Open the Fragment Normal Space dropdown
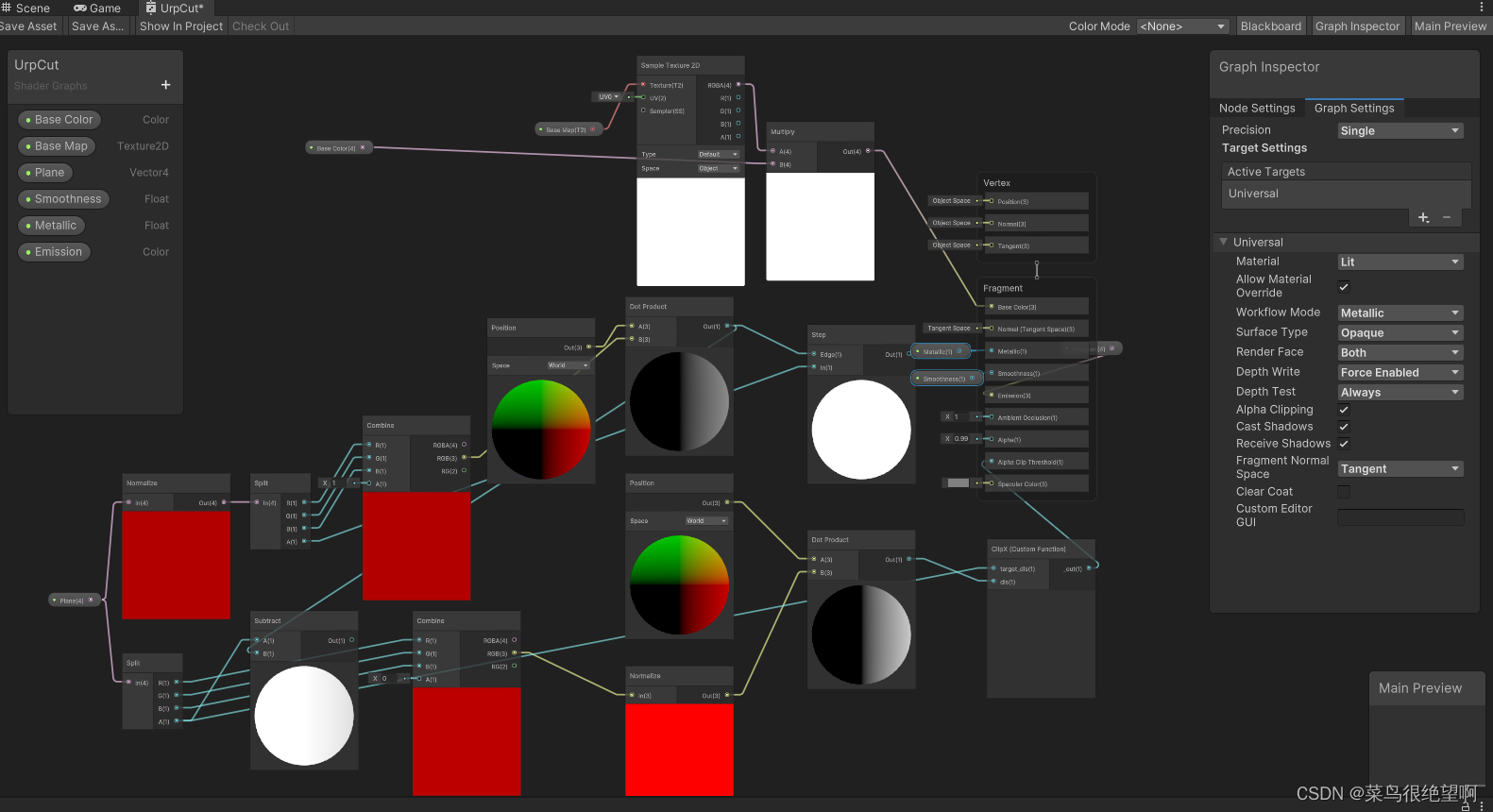 coord(1400,468)
